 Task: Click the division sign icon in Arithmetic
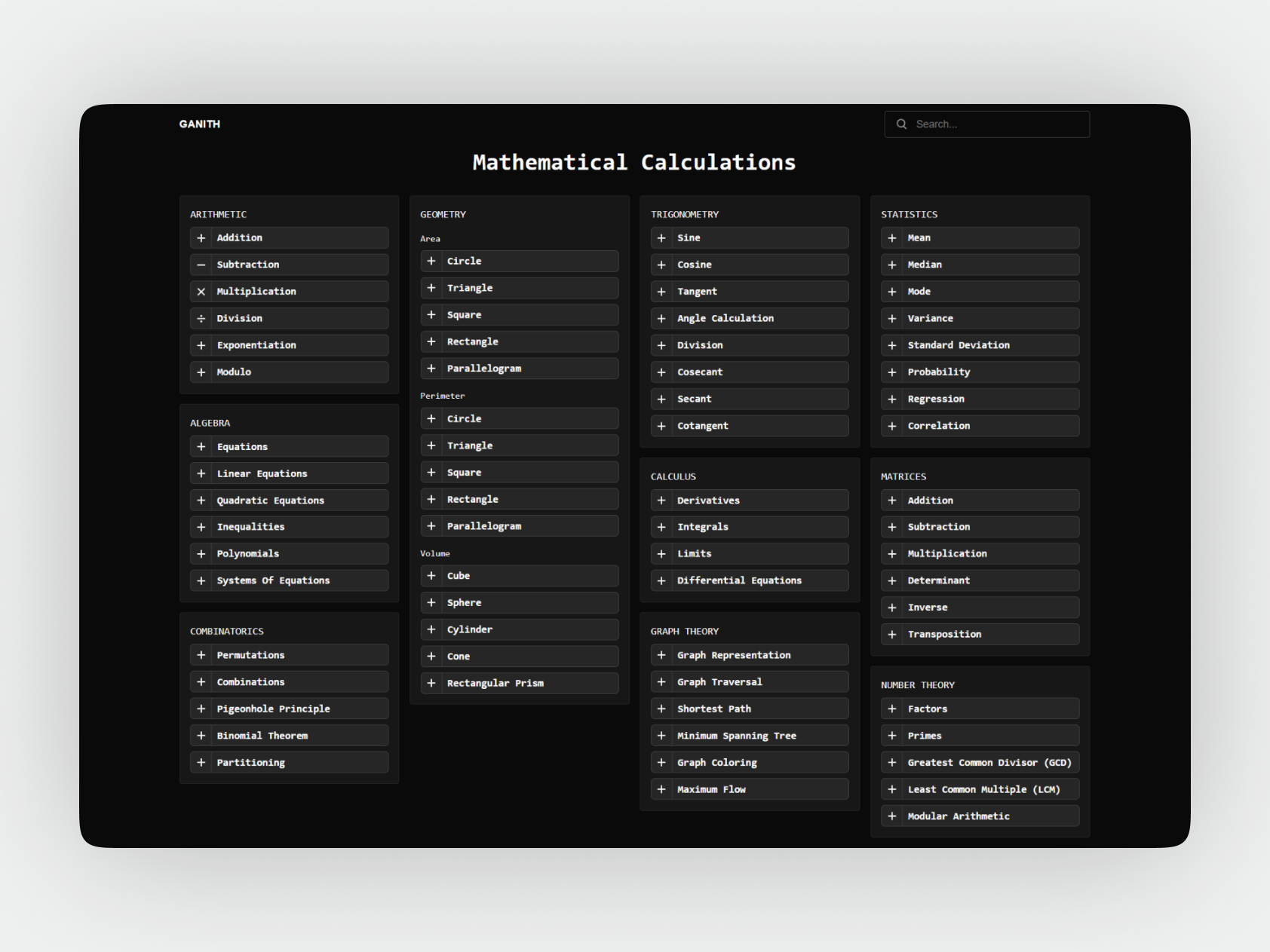click(x=201, y=319)
